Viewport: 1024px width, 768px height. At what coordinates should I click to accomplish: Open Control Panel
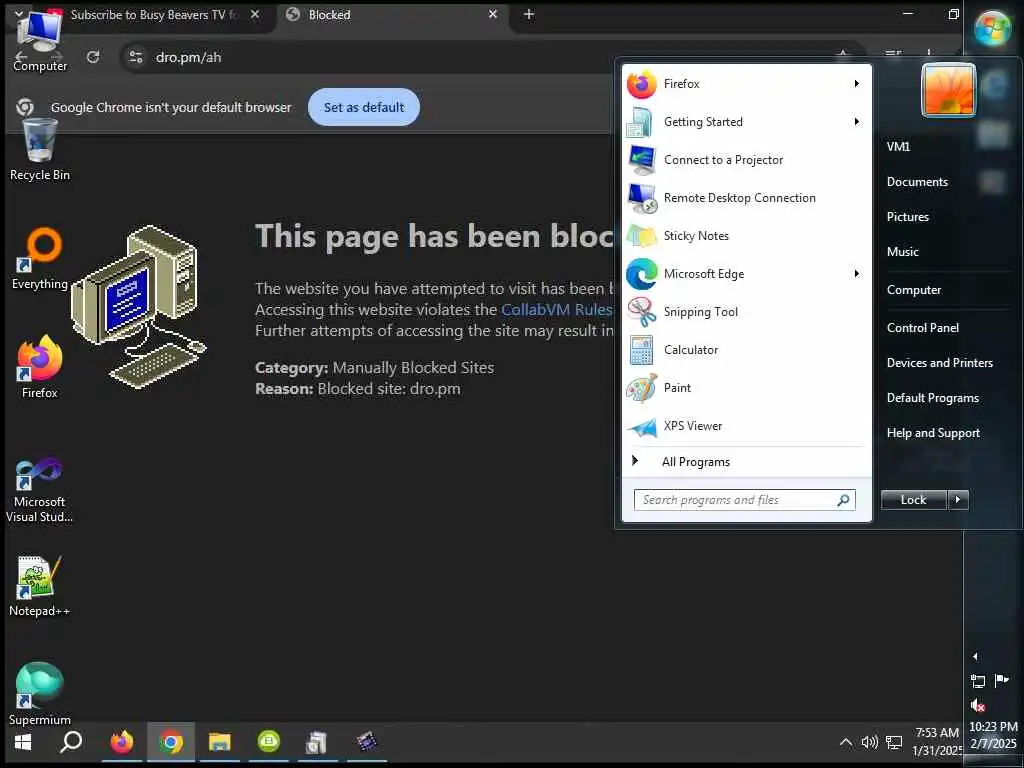click(923, 328)
